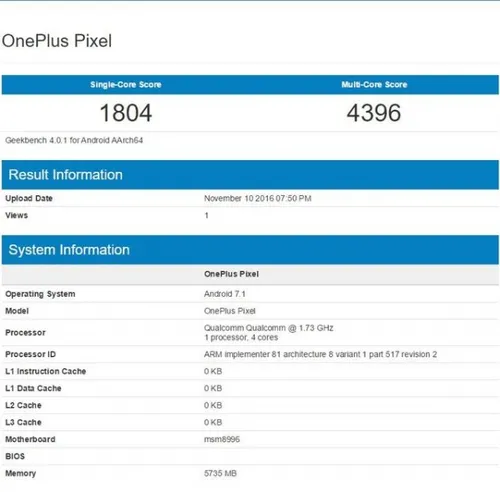Image resolution: width=500 pixels, height=492 pixels.
Task: Click the Geekbench 4.0.1 for Android version text
Action: (74, 140)
